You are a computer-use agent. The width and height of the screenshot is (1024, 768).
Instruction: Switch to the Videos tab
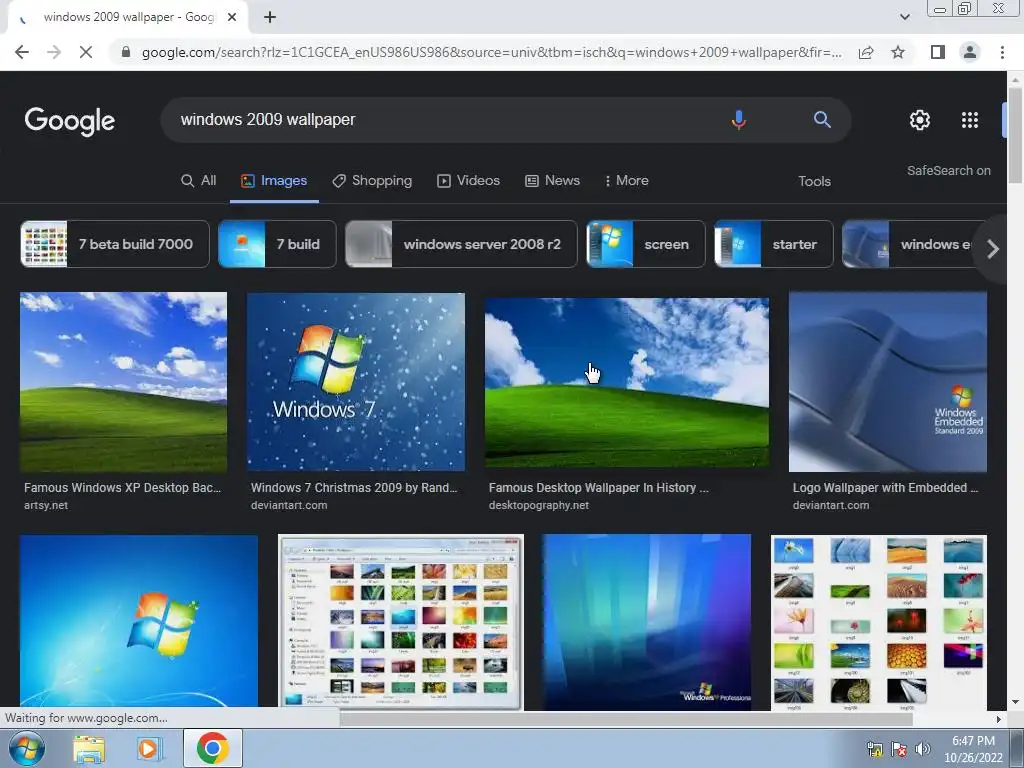pyautogui.click(x=468, y=180)
